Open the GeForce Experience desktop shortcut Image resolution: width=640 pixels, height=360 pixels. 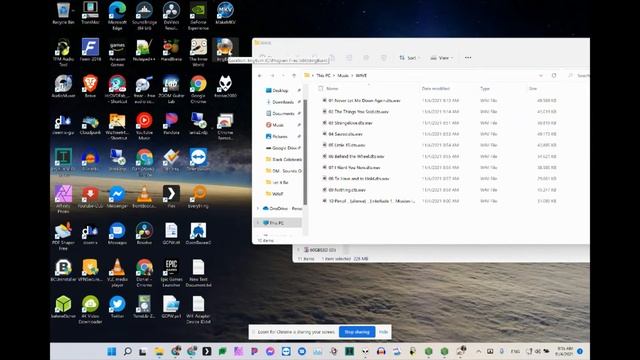pyautogui.click(x=198, y=16)
